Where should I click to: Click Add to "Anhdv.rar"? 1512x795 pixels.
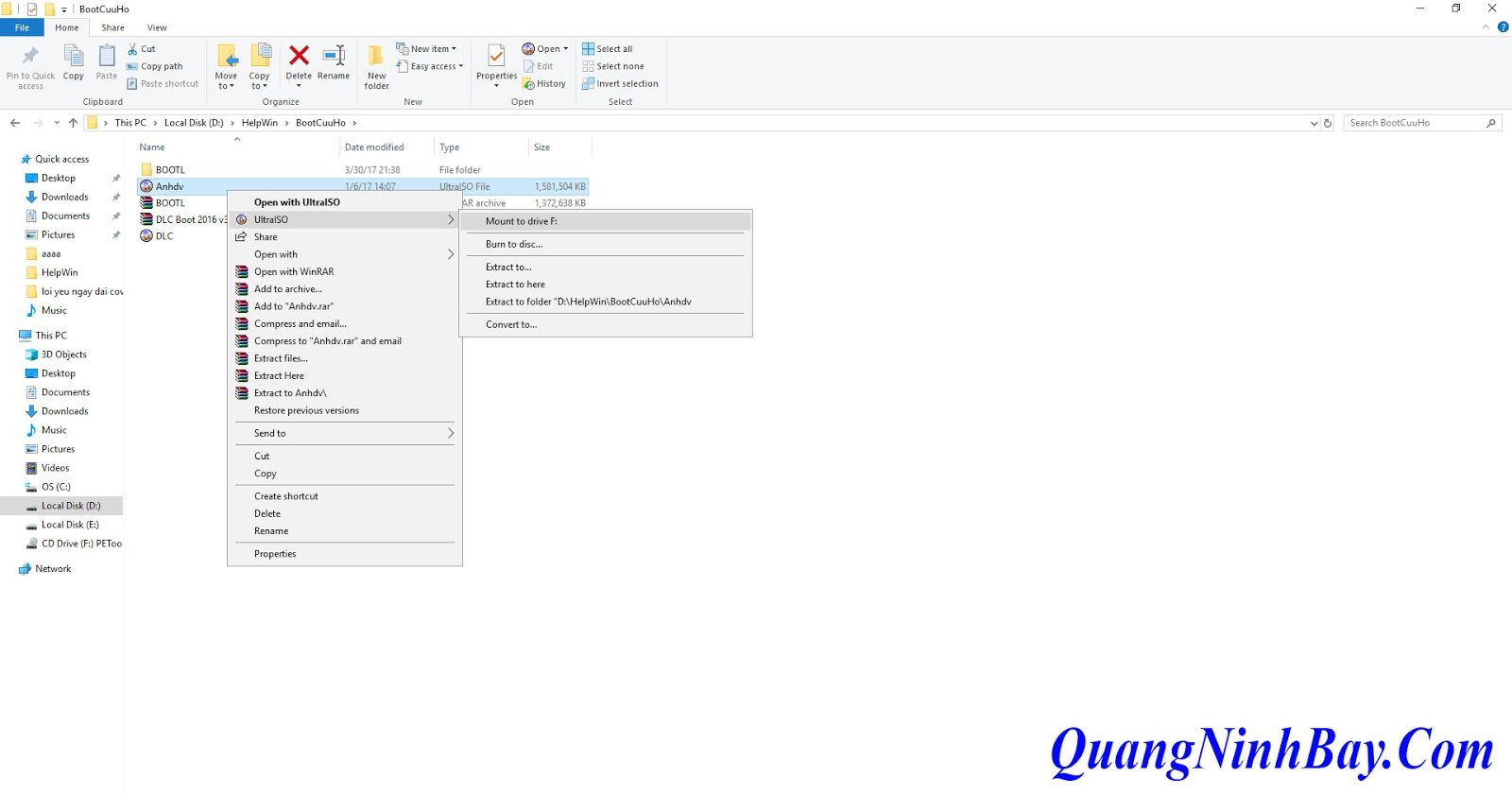[345, 306]
